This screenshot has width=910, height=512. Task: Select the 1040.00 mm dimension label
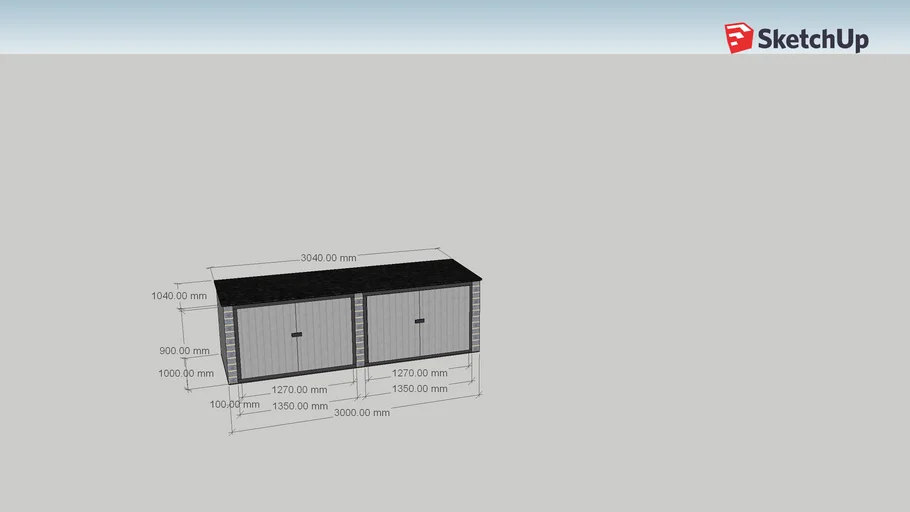(x=179, y=295)
